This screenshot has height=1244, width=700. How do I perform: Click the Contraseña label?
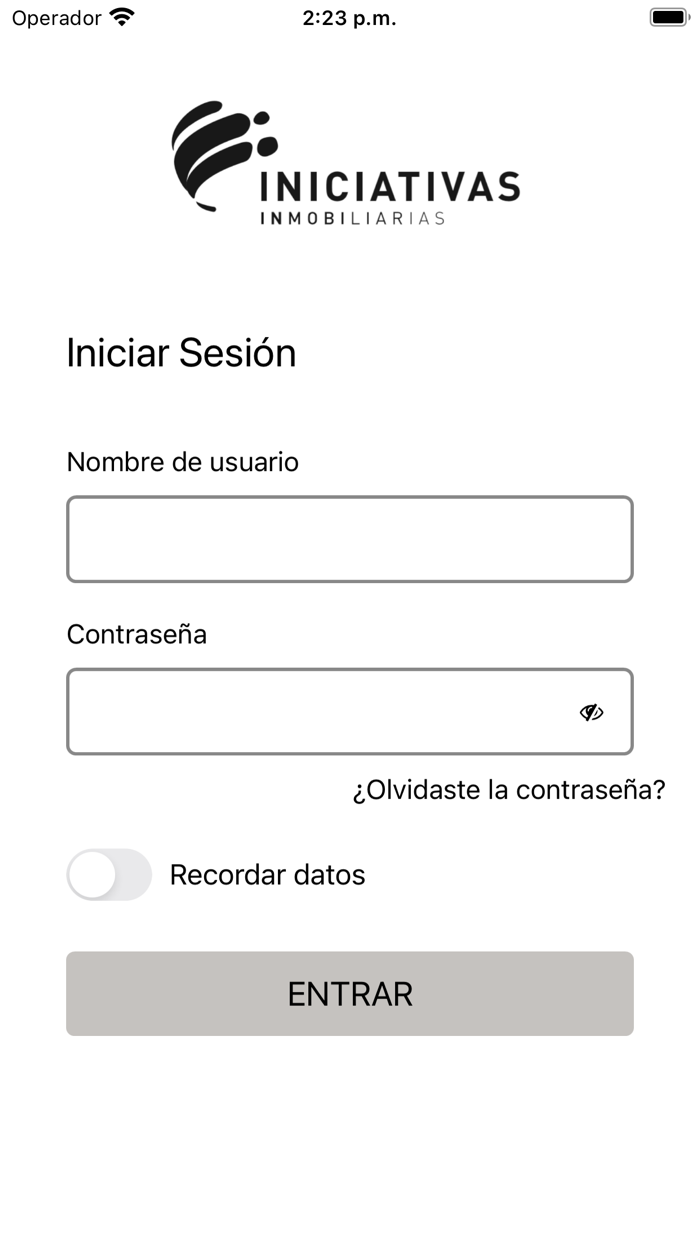(x=136, y=634)
